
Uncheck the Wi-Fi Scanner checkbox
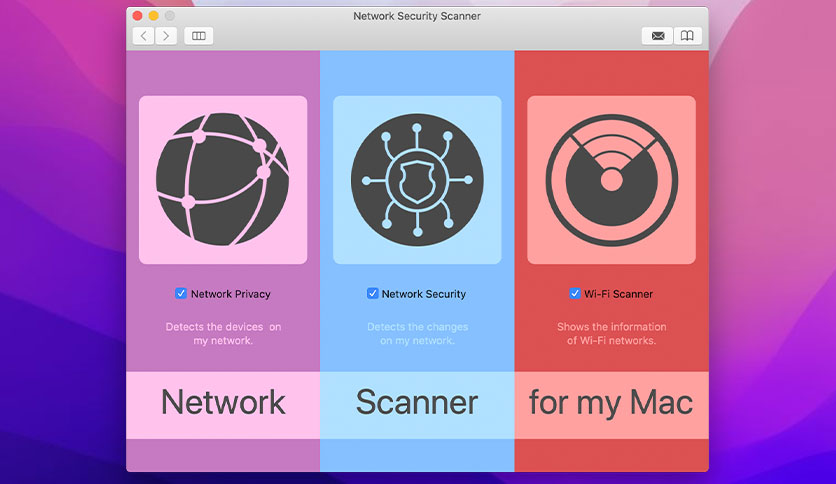pyautogui.click(x=575, y=293)
